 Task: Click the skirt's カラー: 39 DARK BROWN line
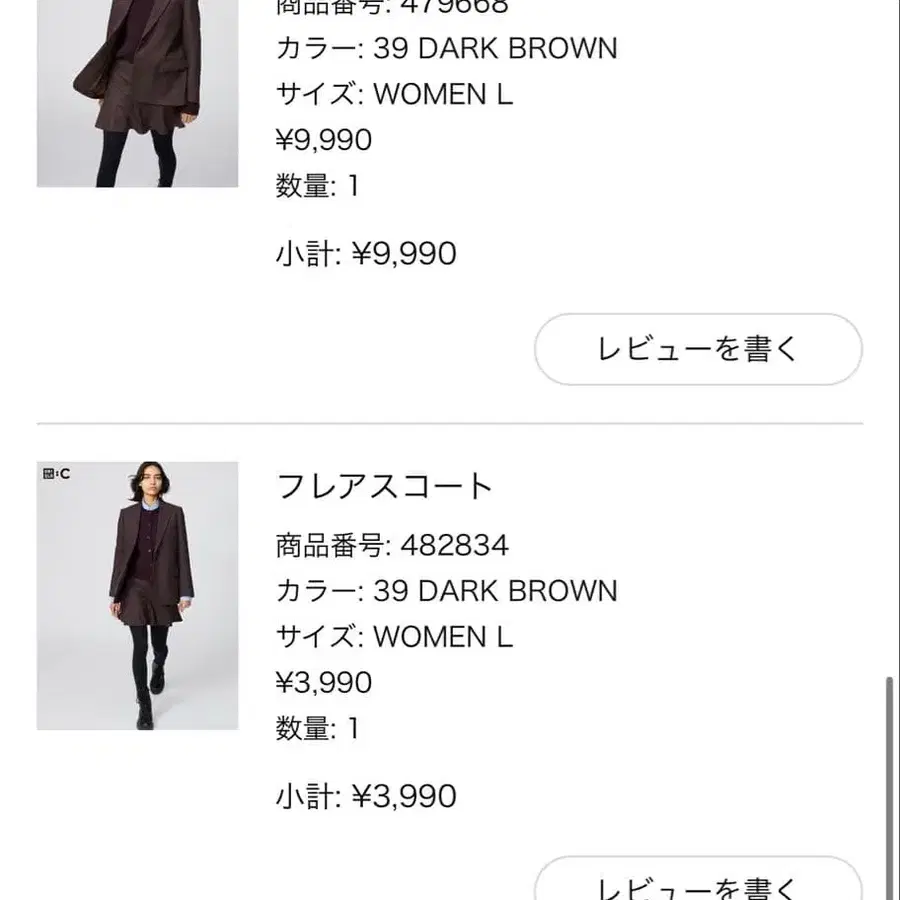[446, 591]
